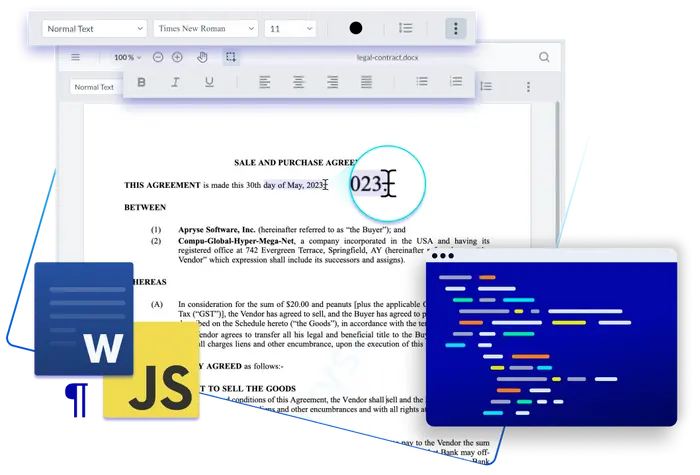Click the blue paragraph pilcrow symbol
700x475 pixels.
[76, 400]
